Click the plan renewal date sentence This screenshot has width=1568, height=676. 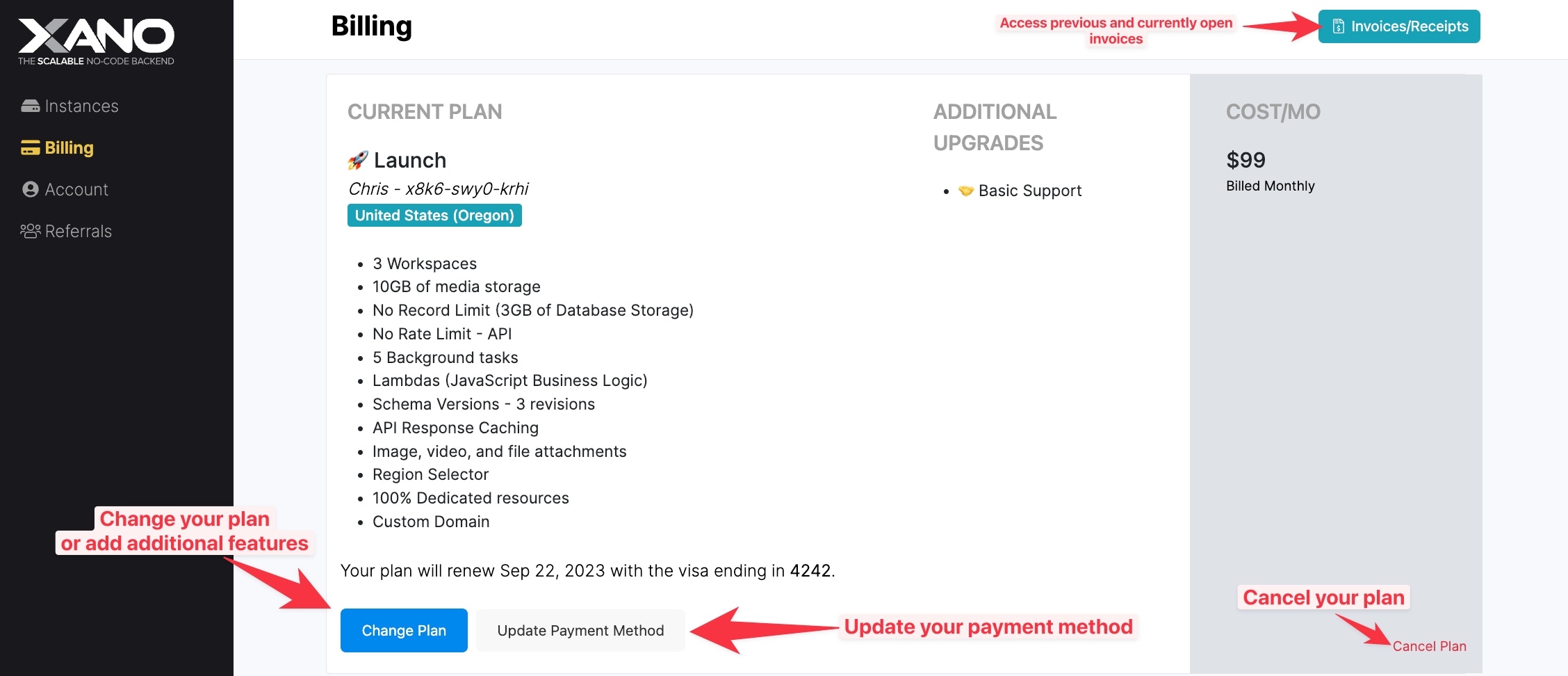[588, 570]
